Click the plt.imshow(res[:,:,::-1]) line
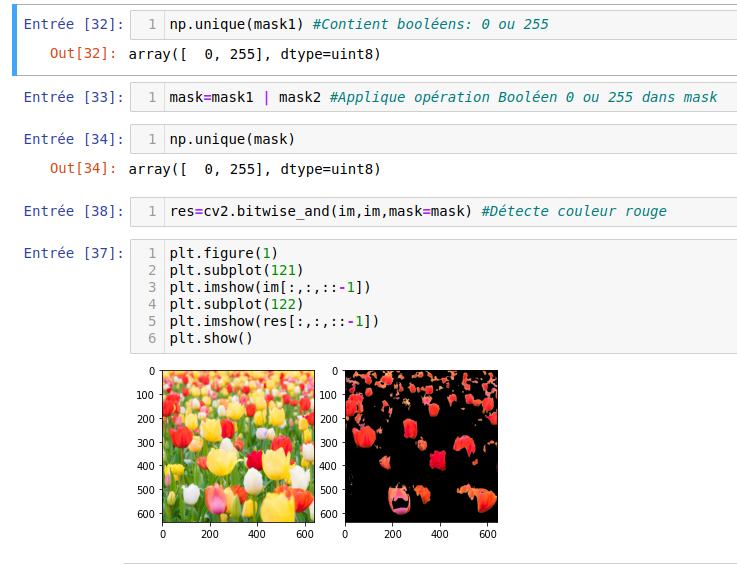The height and width of the screenshot is (564, 737). click(x=274, y=321)
